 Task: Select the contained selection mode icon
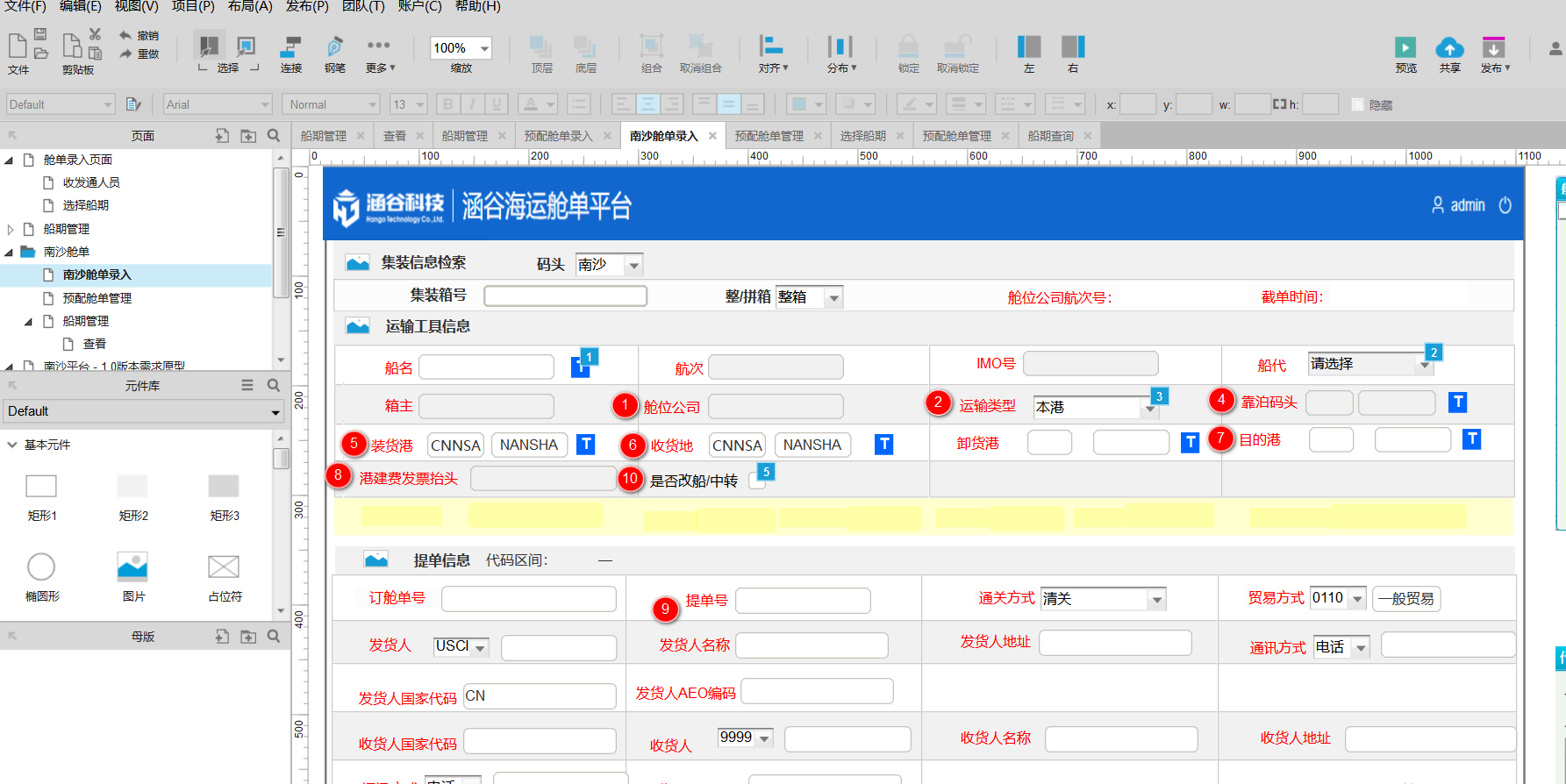pyautogui.click(x=247, y=45)
